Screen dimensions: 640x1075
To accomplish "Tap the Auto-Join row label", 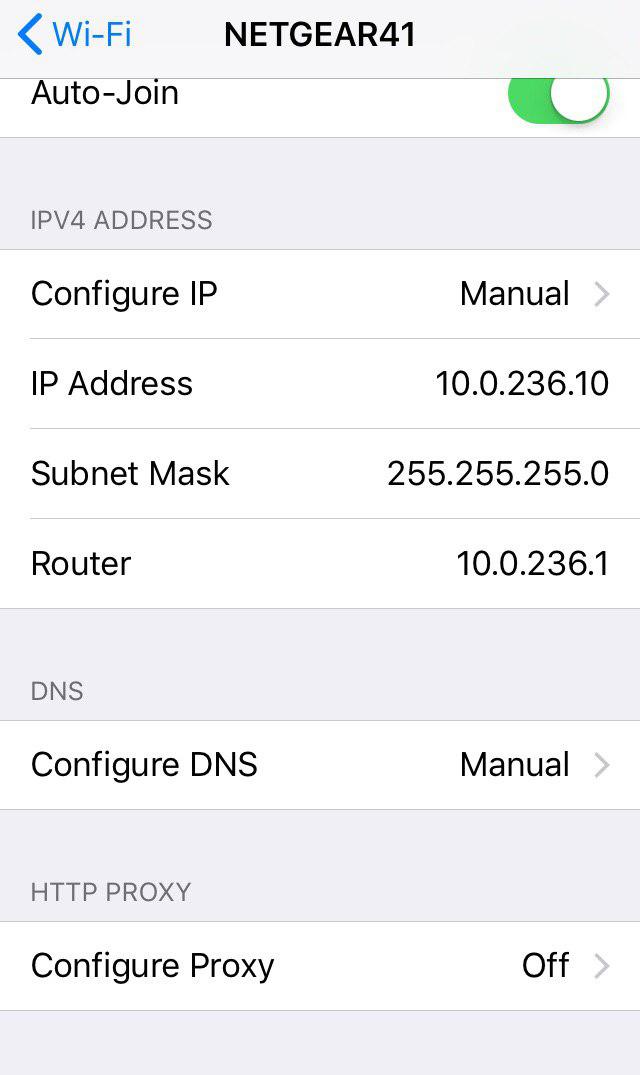I will 104,92.
